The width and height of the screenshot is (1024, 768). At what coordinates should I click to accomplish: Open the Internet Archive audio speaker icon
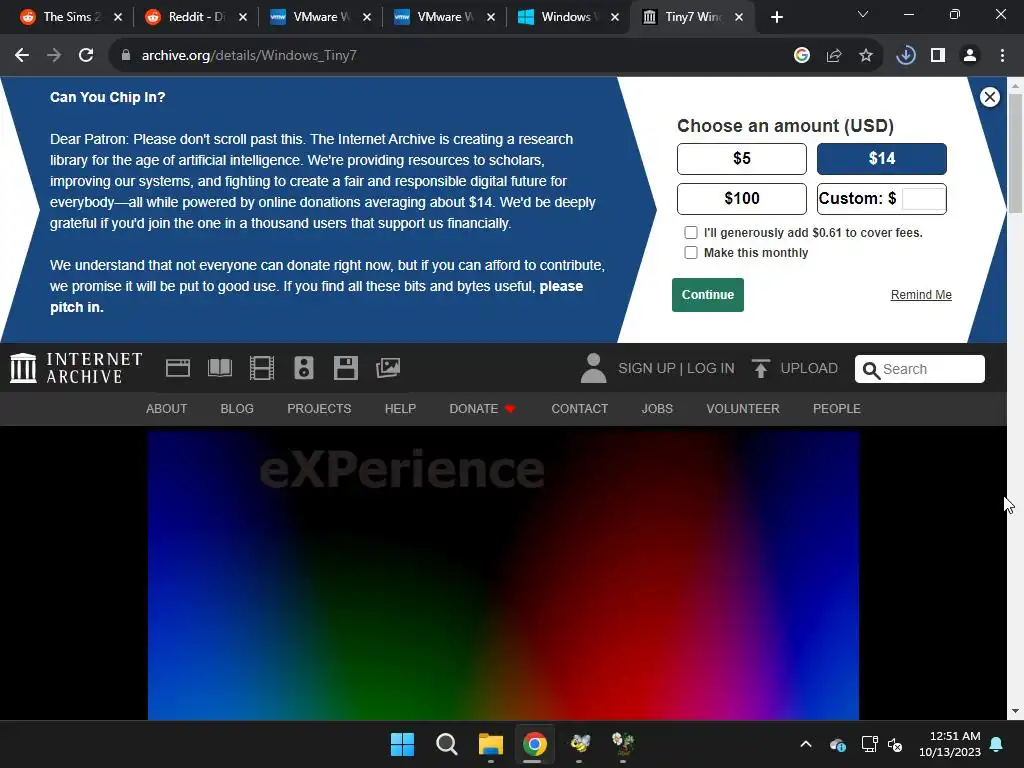pyautogui.click(x=304, y=368)
